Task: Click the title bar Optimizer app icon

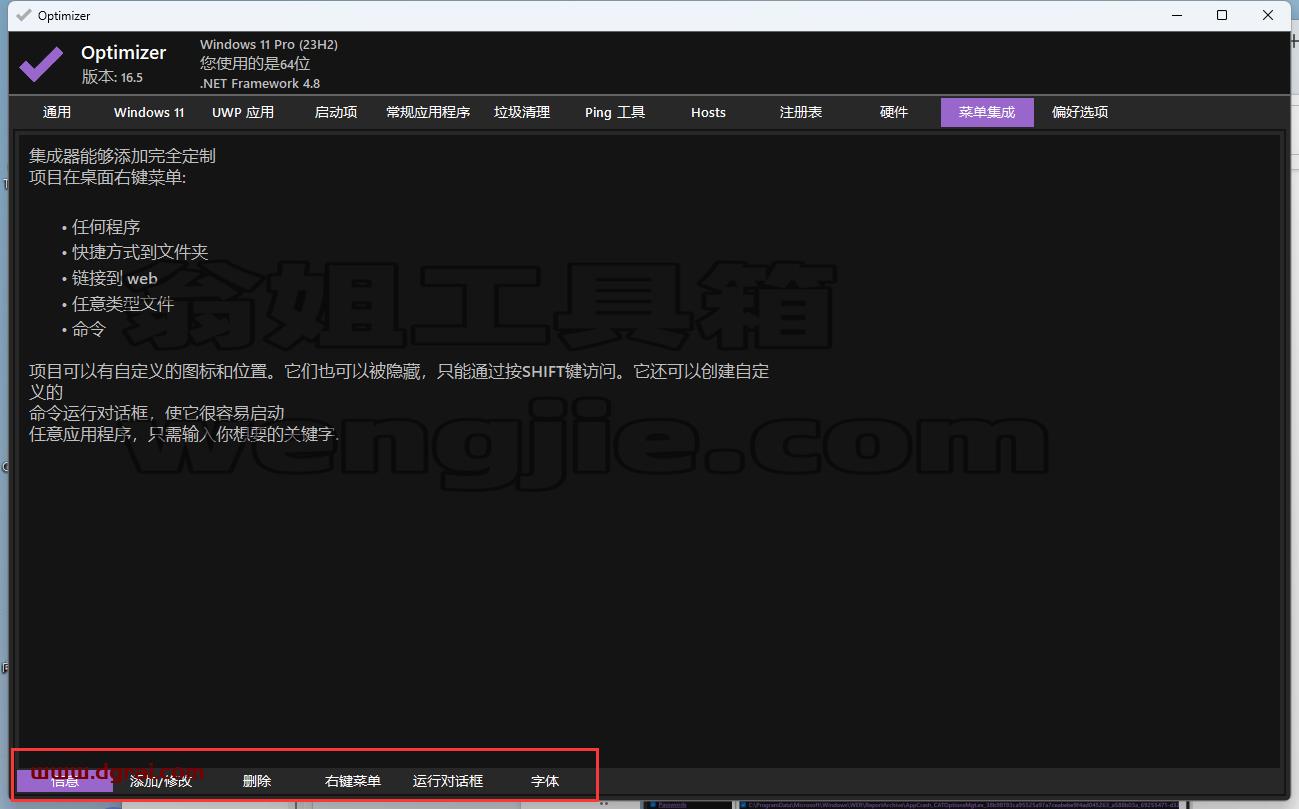Action: pos(23,15)
